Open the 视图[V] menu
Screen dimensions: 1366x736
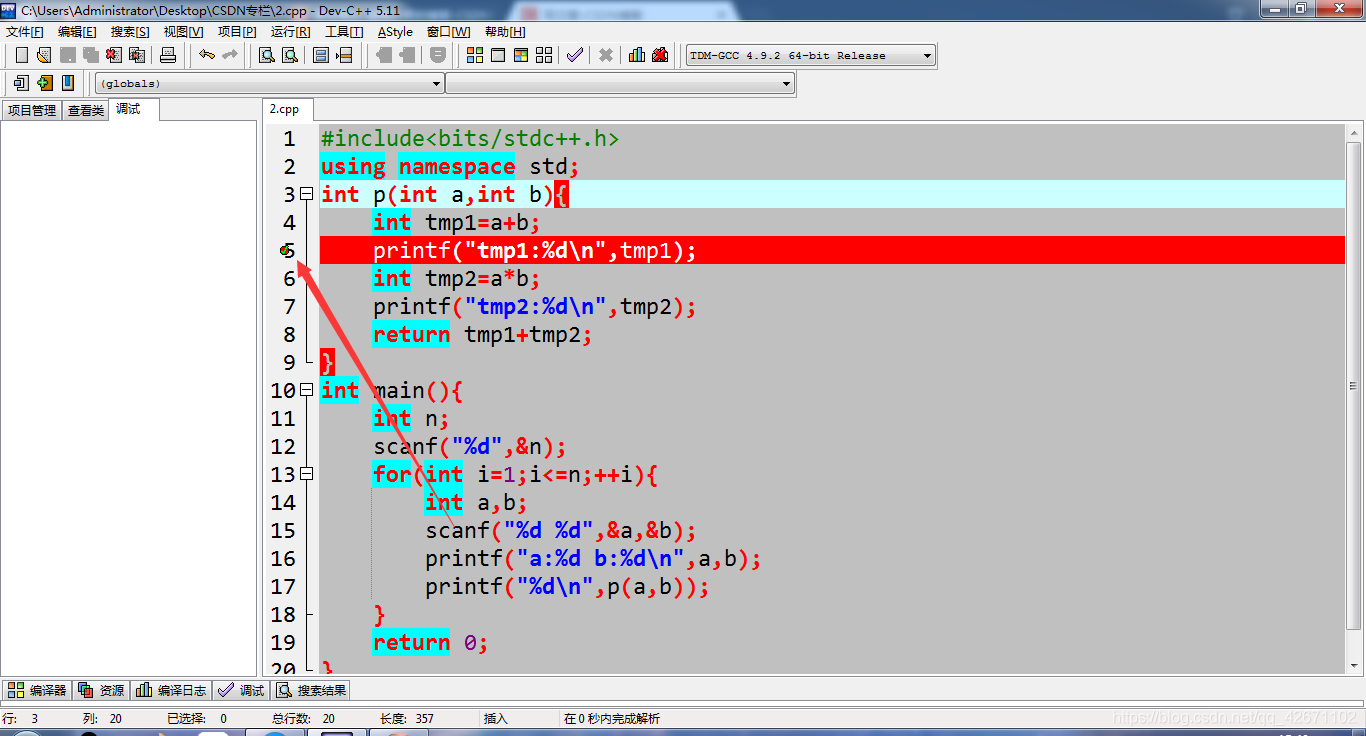coord(183,32)
